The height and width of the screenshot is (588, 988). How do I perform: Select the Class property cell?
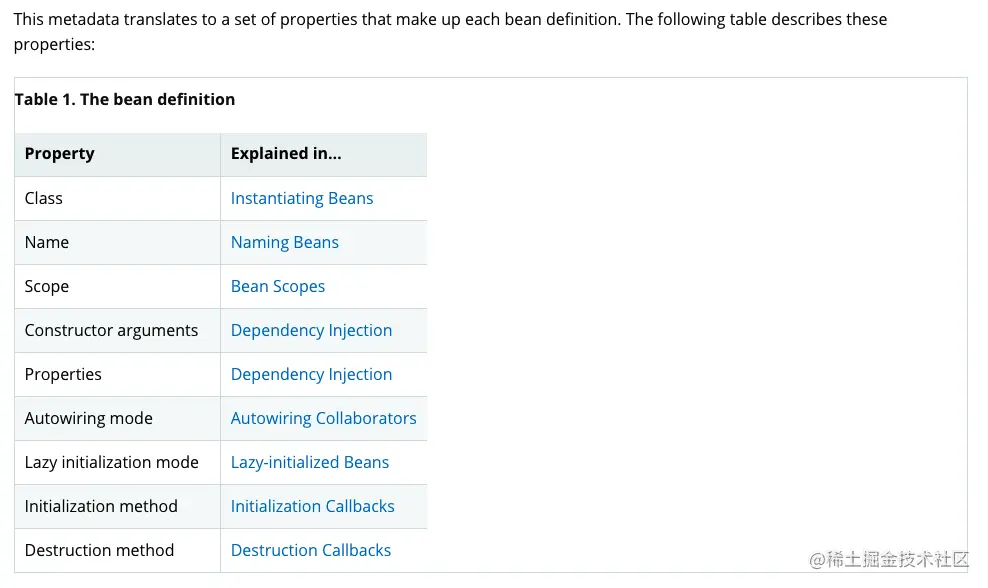pyautogui.click(x=44, y=198)
